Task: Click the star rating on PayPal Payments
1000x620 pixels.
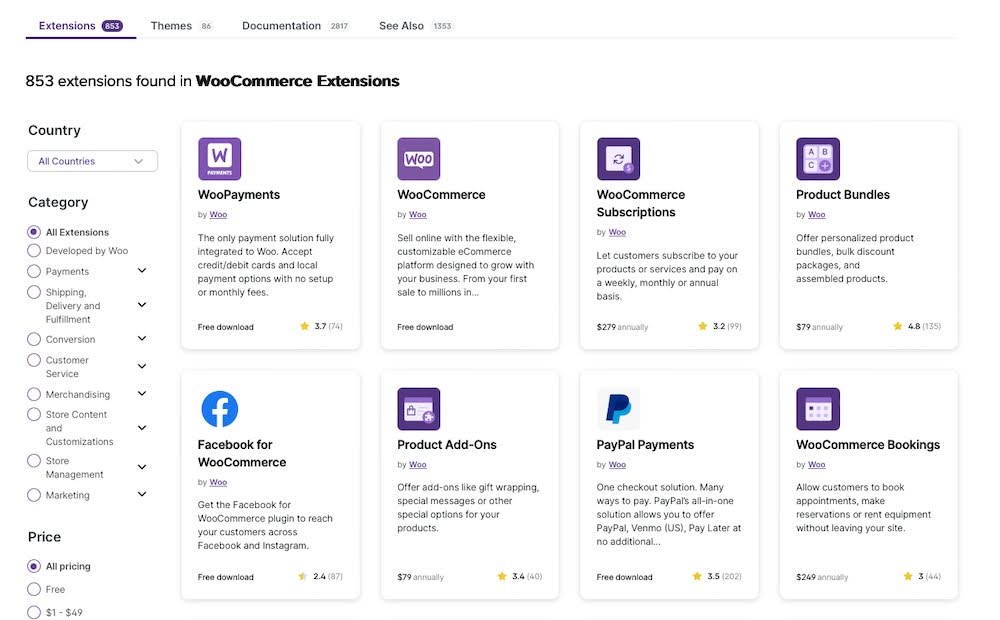Action: [717, 576]
